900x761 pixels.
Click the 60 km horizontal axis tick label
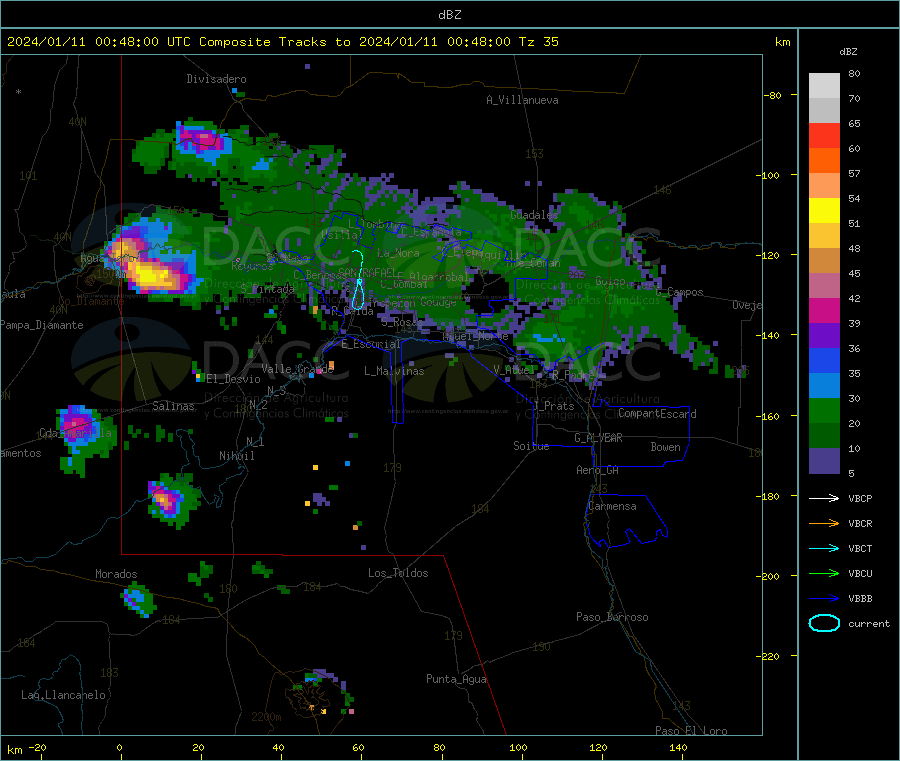pos(358,748)
